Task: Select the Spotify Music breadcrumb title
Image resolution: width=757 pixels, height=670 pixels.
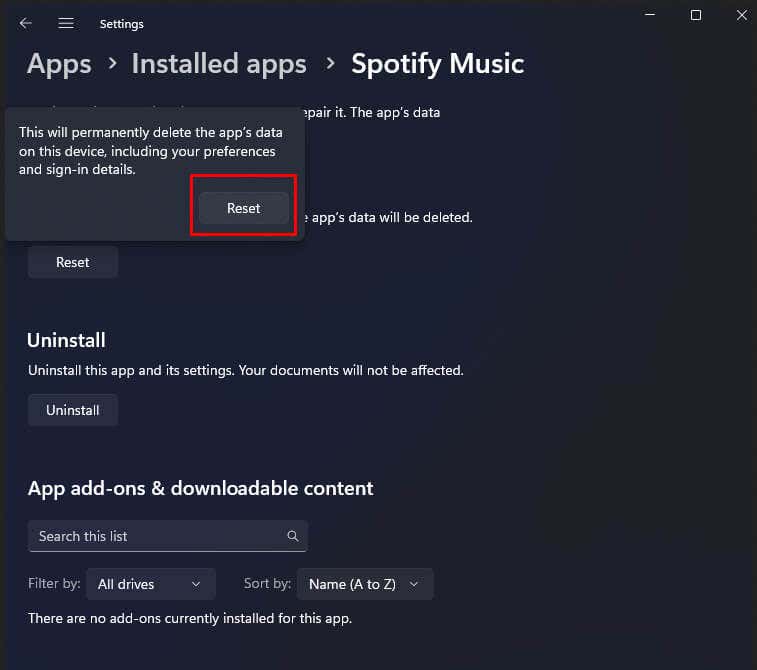Action: coord(437,64)
